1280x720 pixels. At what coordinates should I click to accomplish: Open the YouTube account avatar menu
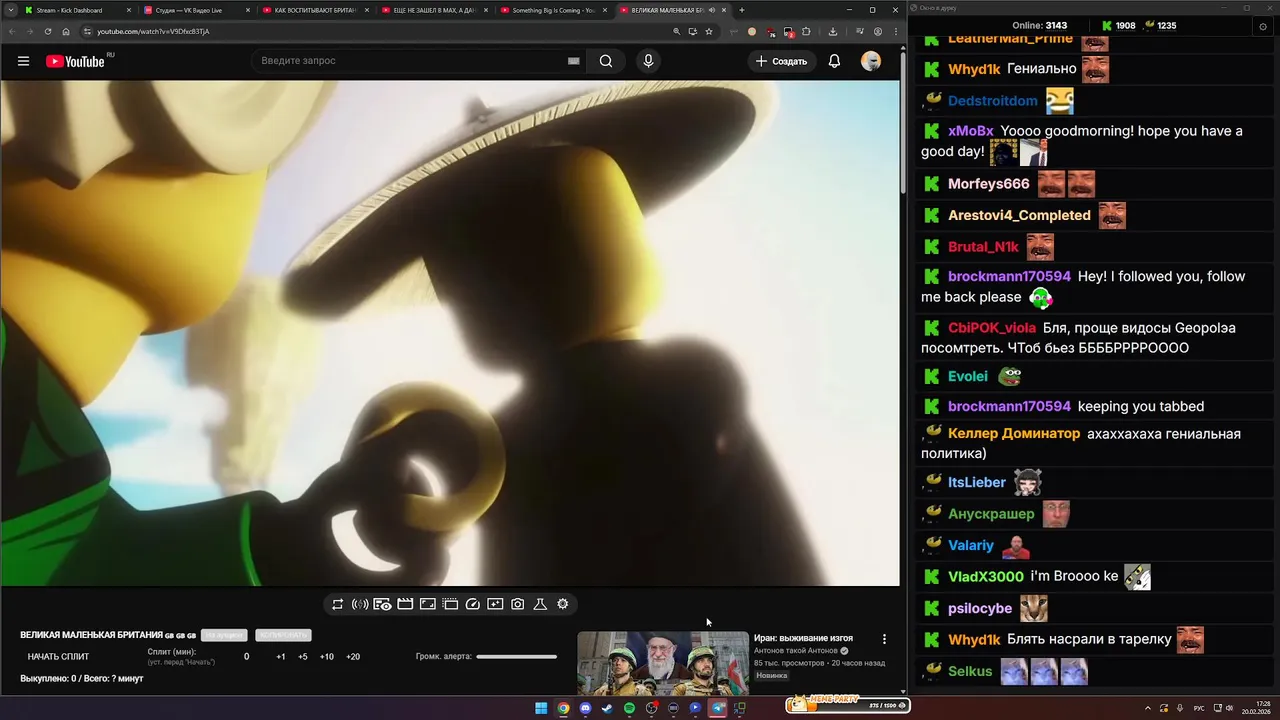coord(871,61)
